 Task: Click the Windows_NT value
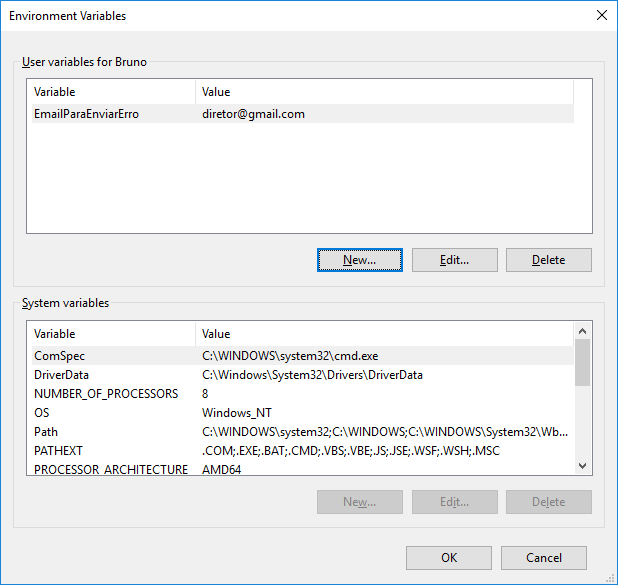[x=237, y=412]
